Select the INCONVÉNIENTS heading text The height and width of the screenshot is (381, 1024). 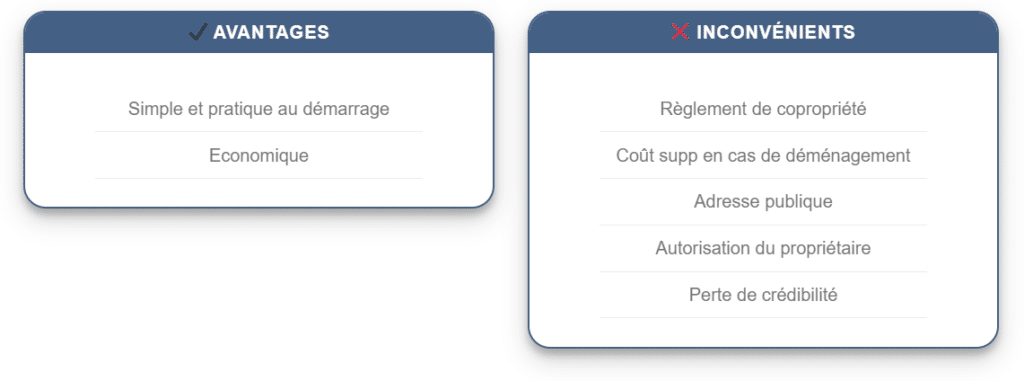tap(776, 33)
